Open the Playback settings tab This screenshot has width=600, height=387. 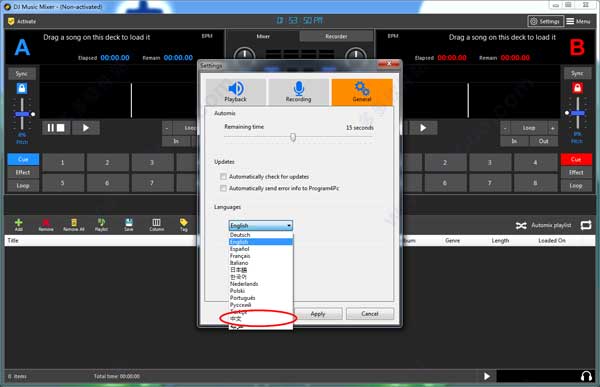pos(236,92)
